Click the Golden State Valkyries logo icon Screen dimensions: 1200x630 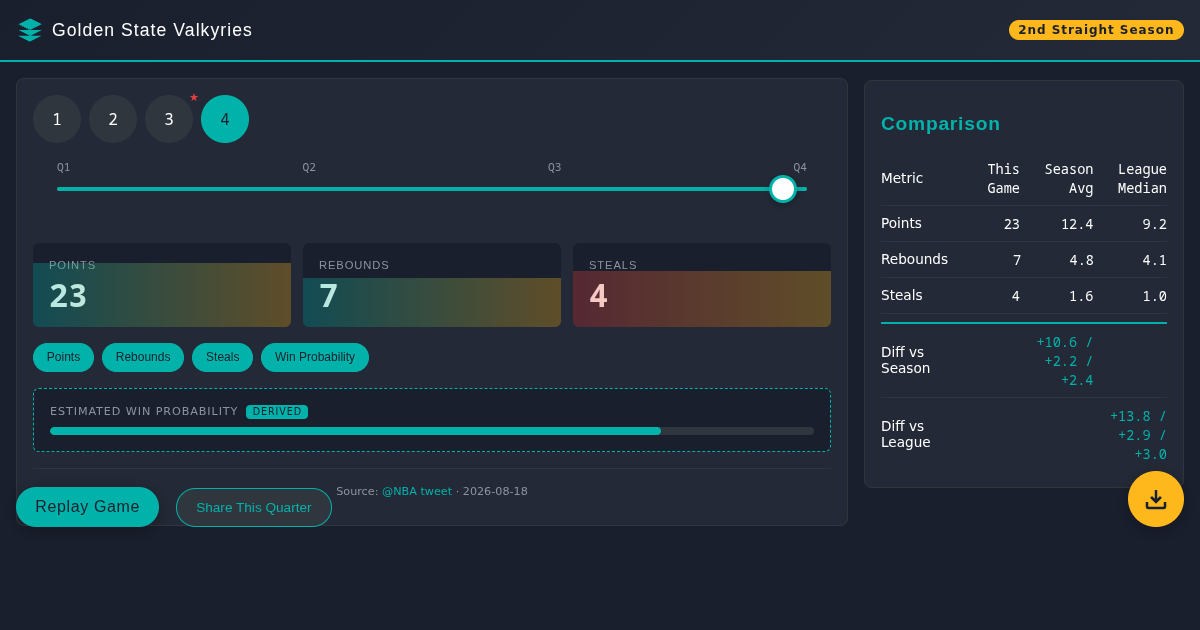coord(30,30)
